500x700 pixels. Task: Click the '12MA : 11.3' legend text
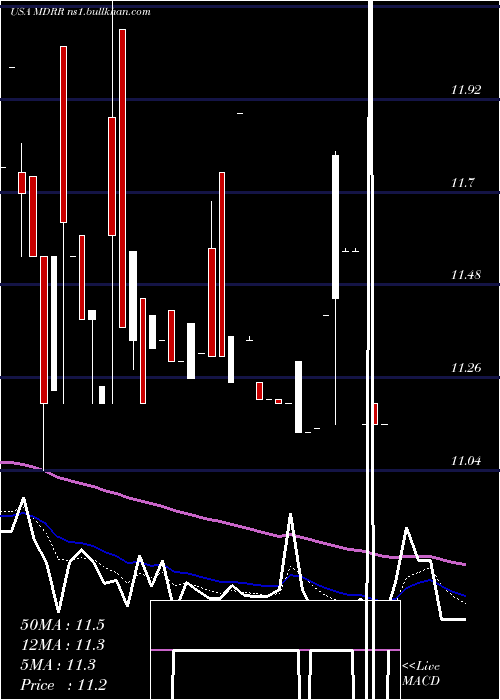click(x=62, y=645)
